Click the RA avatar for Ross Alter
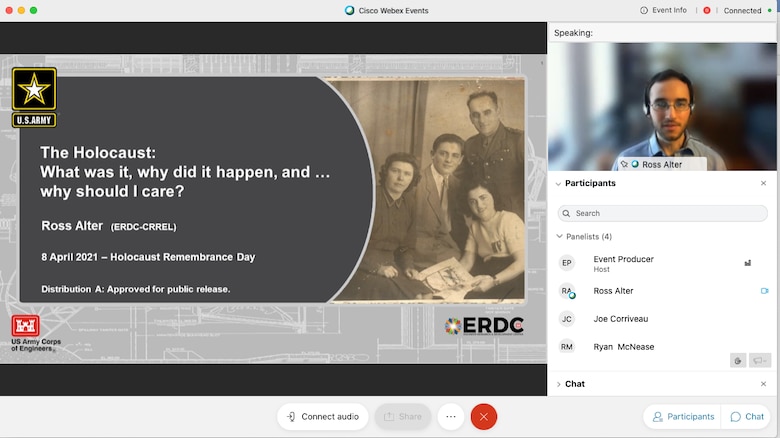The height and width of the screenshot is (438, 780). tap(567, 291)
